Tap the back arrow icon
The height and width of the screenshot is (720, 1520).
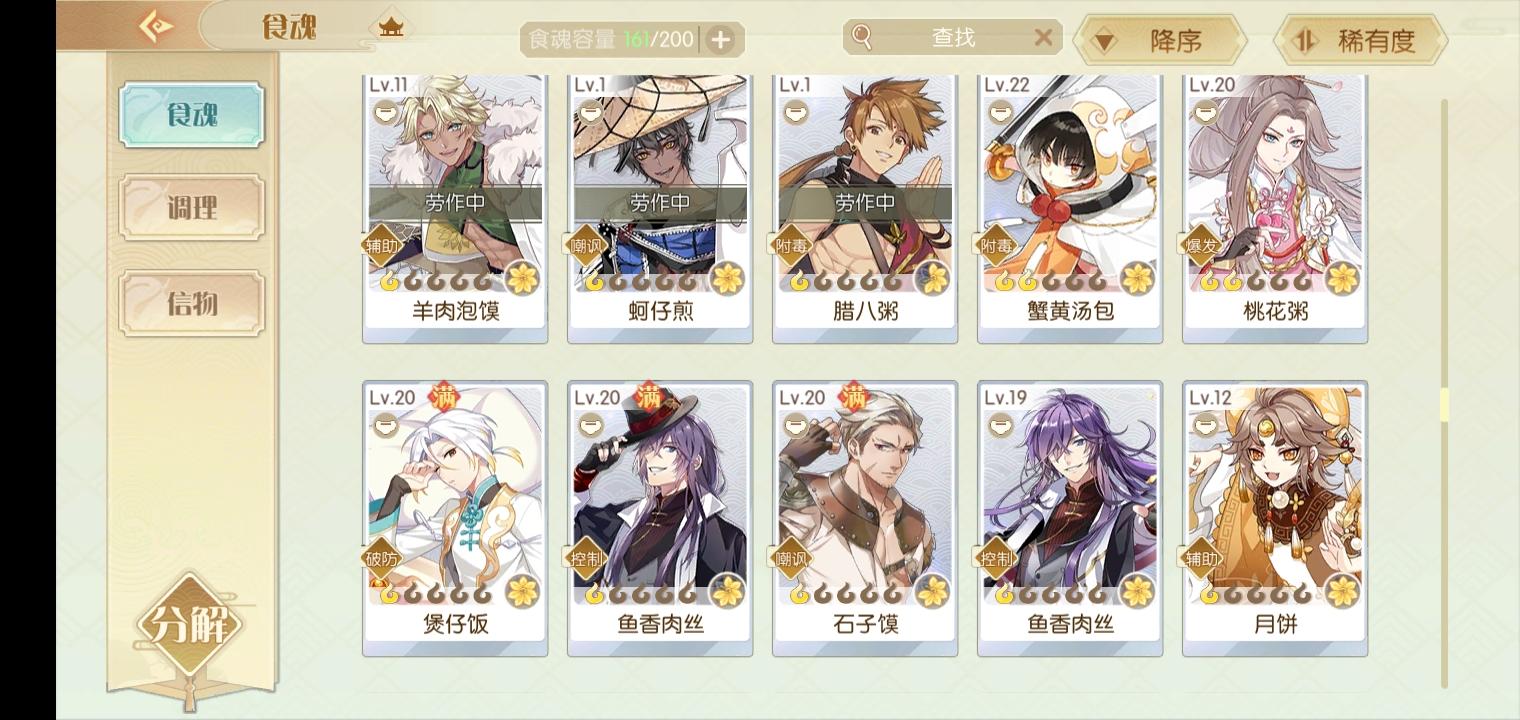point(155,26)
